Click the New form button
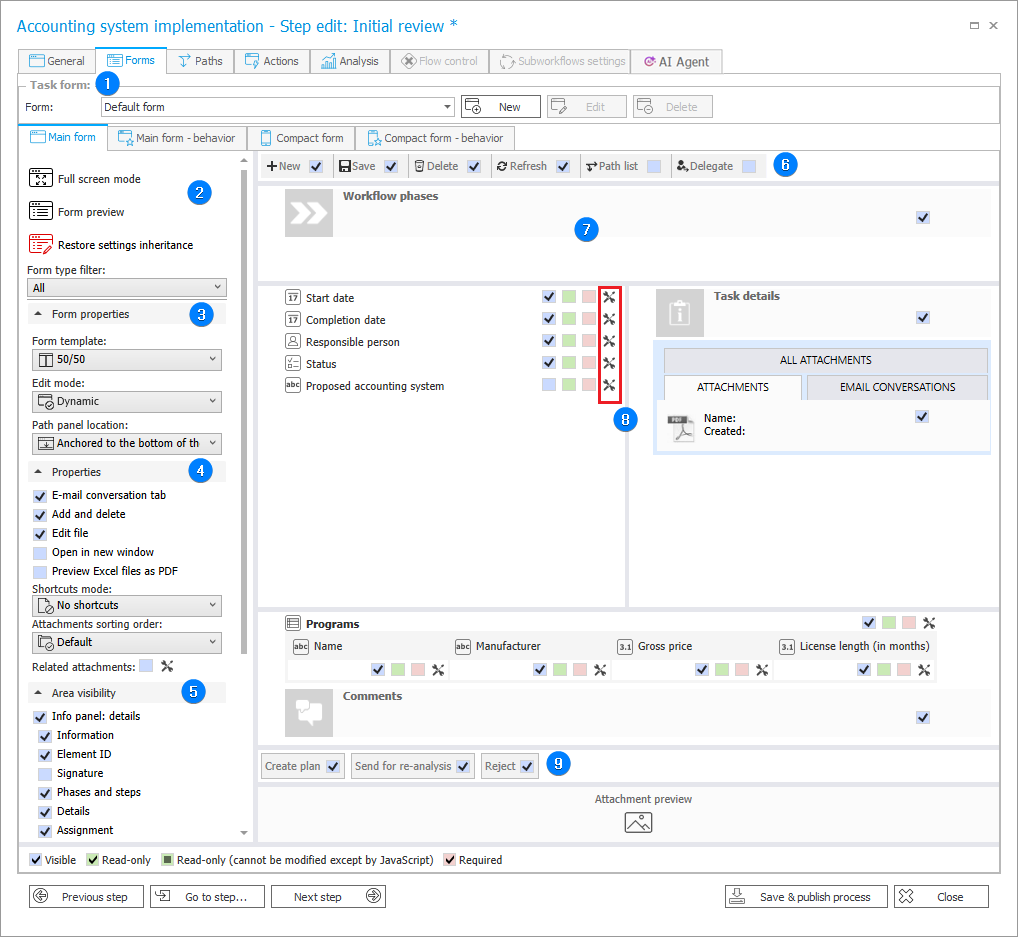Image resolution: width=1018 pixels, height=937 pixels. pos(501,106)
